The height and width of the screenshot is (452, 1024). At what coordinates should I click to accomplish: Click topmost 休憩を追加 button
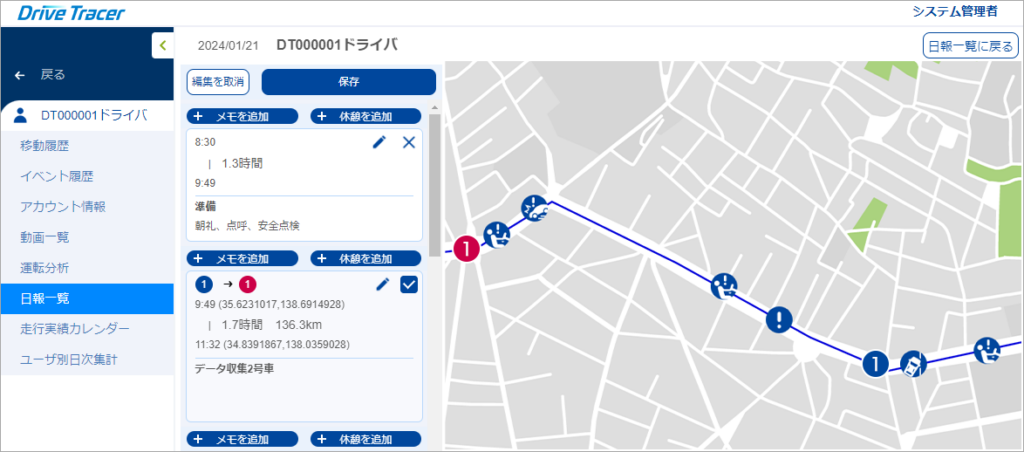coord(366,116)
